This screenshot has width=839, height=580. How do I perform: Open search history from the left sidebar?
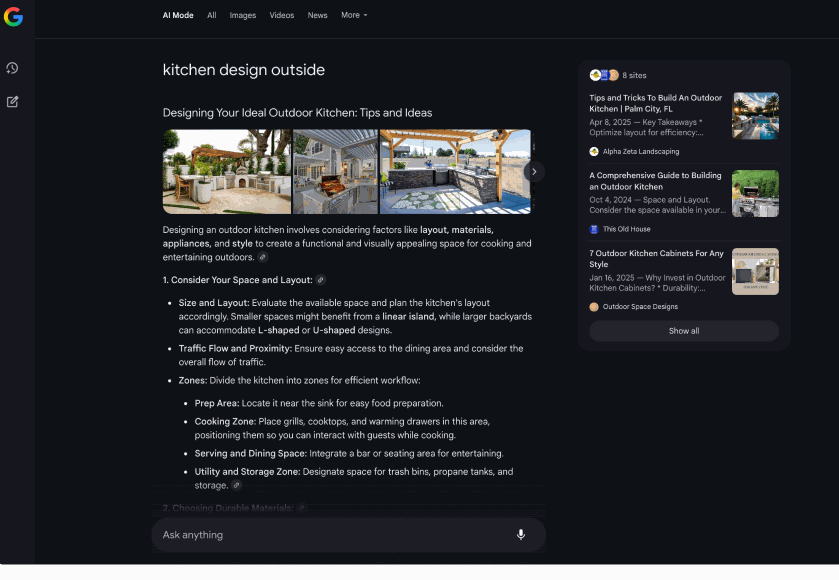coord(13,68)
